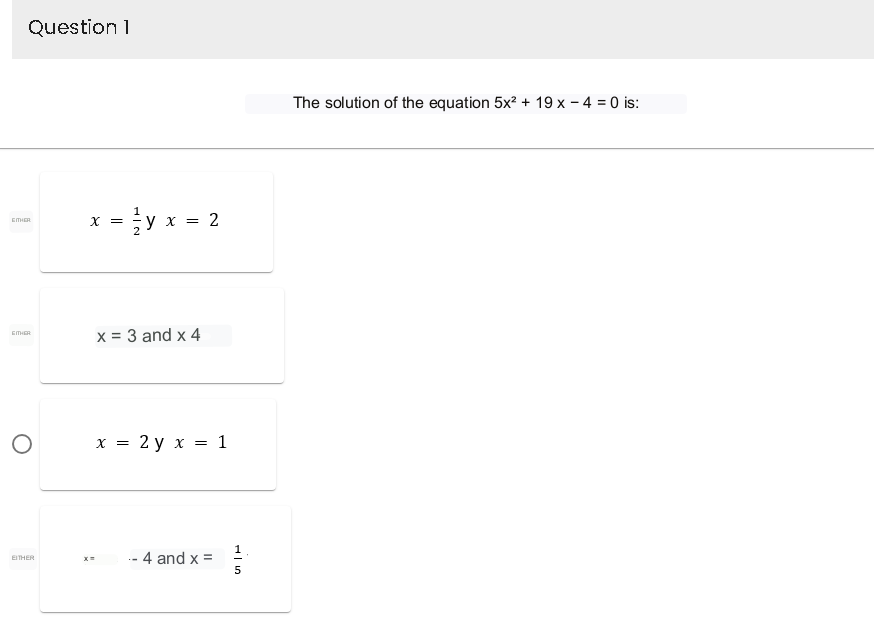Click the Question 1 header
The image size is (874, 624).
click(x=78, y=27)
